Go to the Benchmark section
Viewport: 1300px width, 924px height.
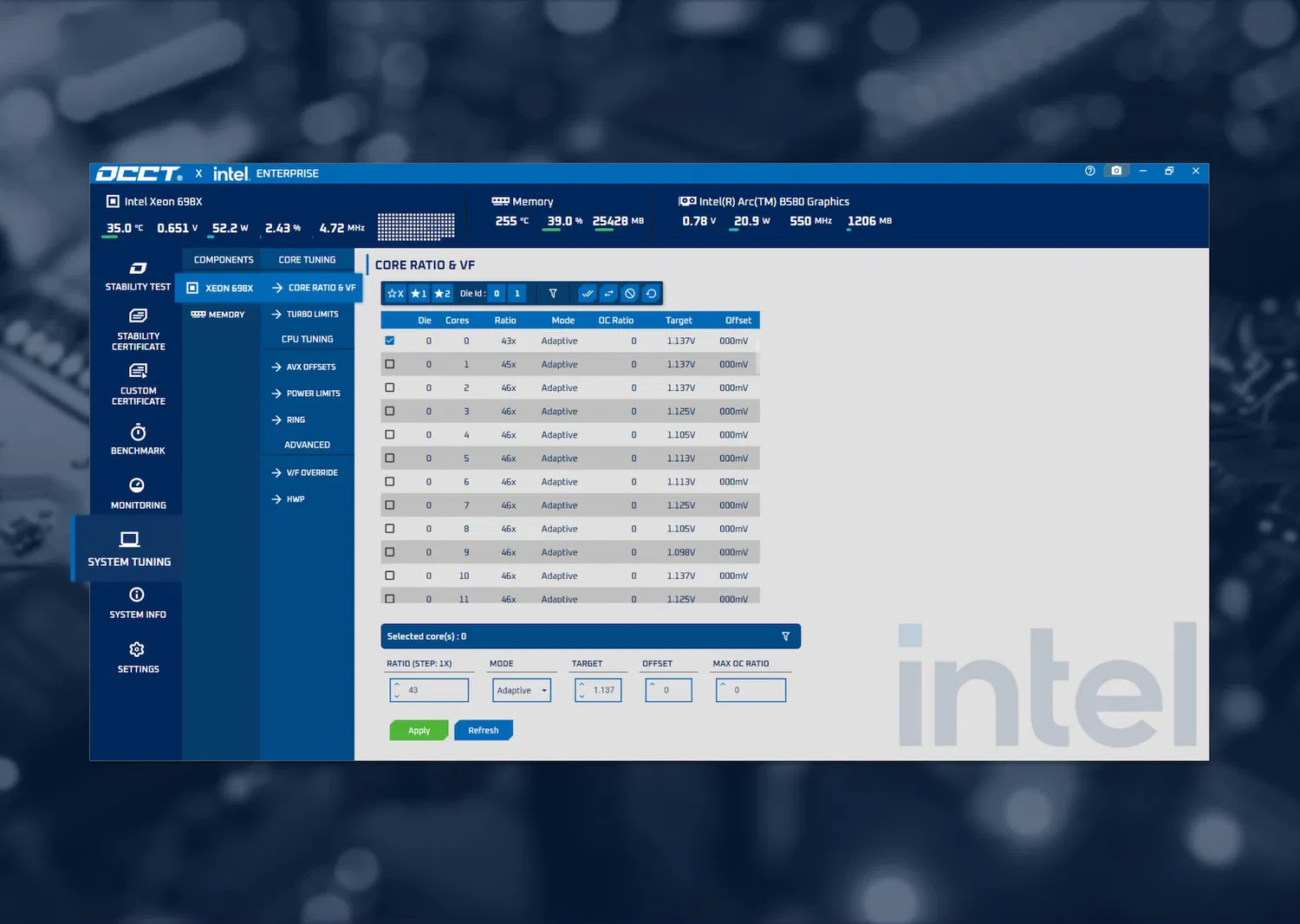pos(138,439)
